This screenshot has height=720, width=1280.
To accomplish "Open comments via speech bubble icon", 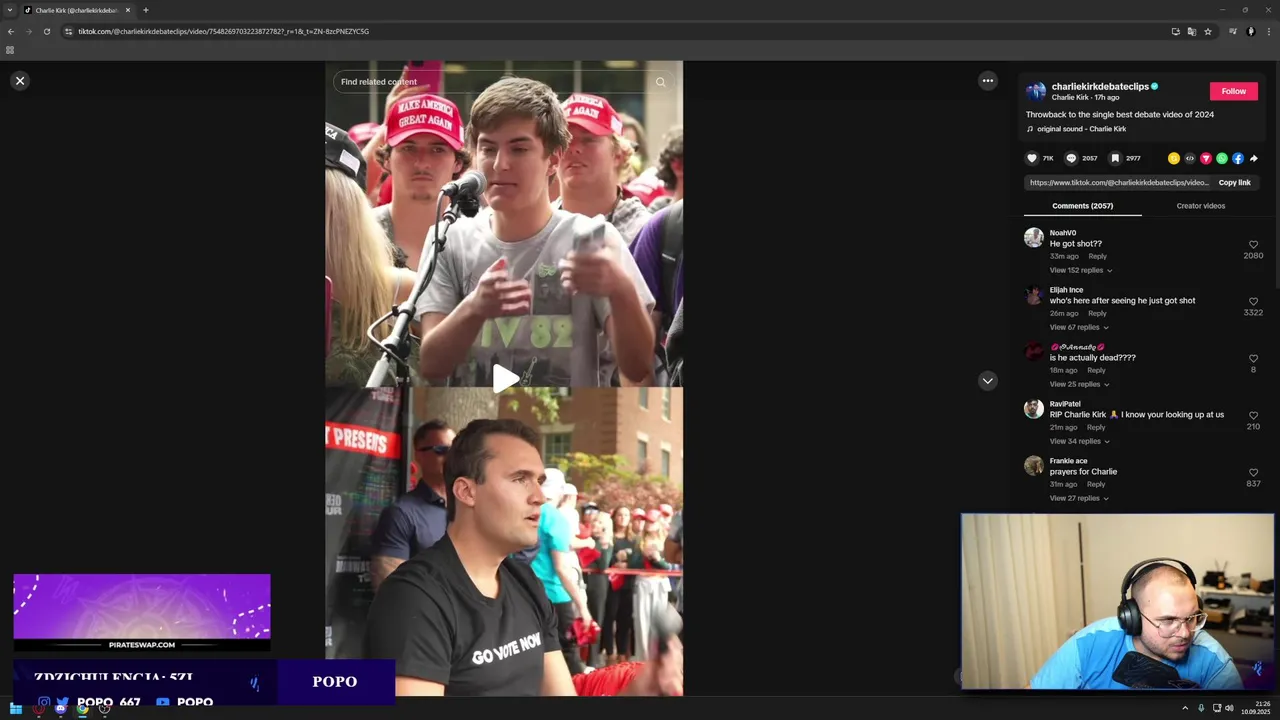I will pyautogui.click(x=1071, y=158).
